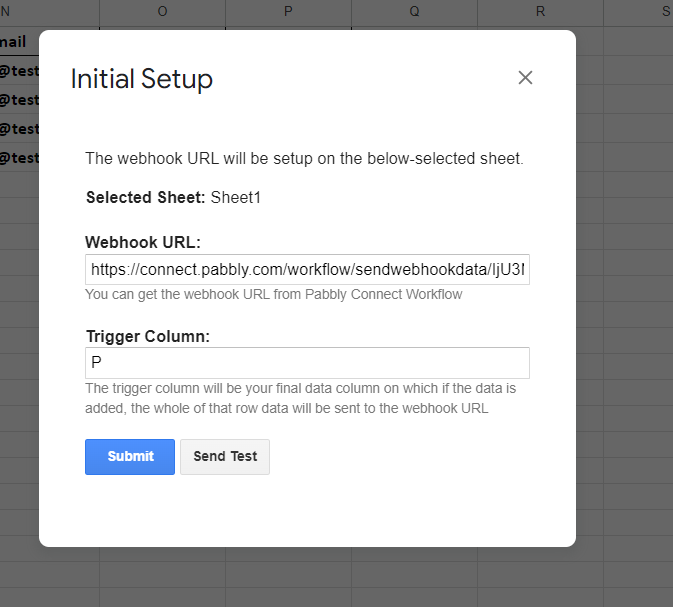Click 'The webhook URL will be setup' sentence
This screenshot has height=607, width=673.
pyautogui.click(x=304, y=158)
